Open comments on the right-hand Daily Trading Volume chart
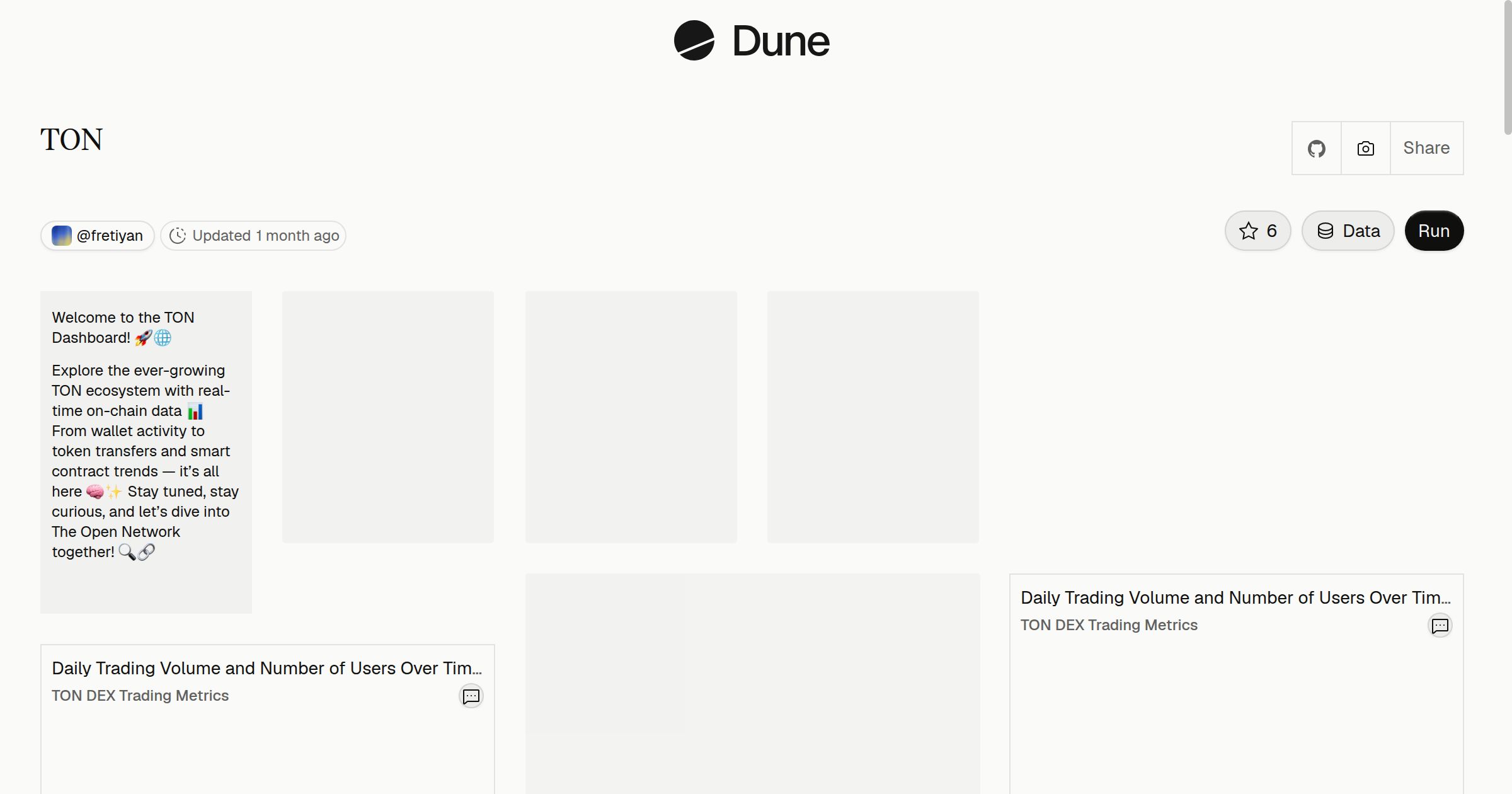The width and height of the screenshot is (1512, 794). (x=1440, y=626)
